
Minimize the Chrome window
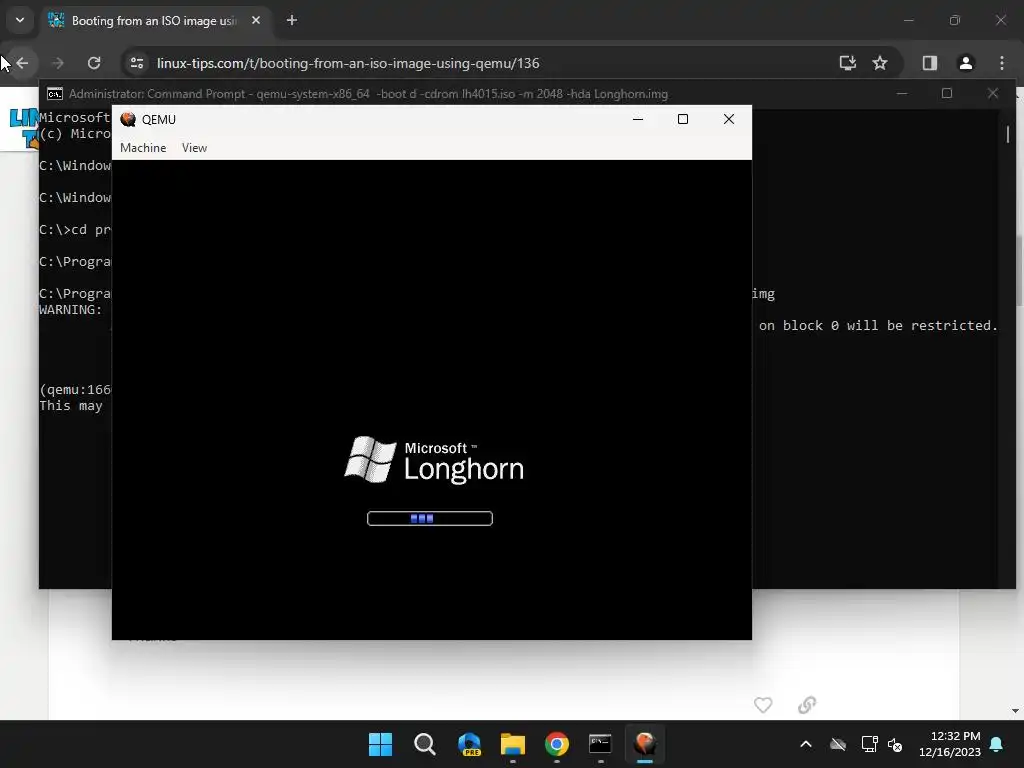tap(908, 20)
